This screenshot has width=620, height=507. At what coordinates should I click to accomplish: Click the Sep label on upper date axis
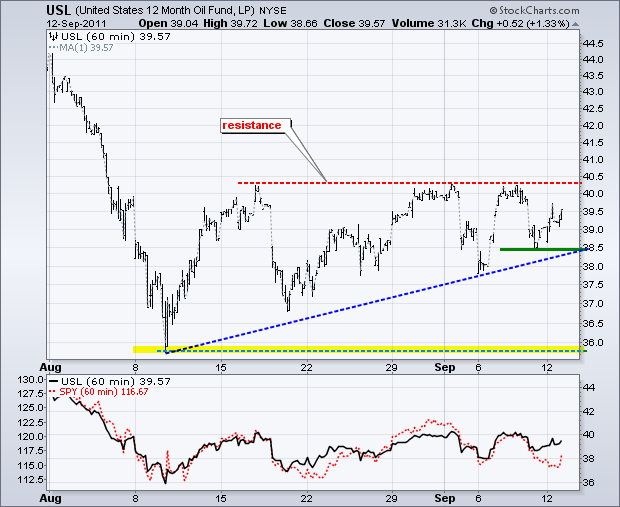tap(444, 367)
